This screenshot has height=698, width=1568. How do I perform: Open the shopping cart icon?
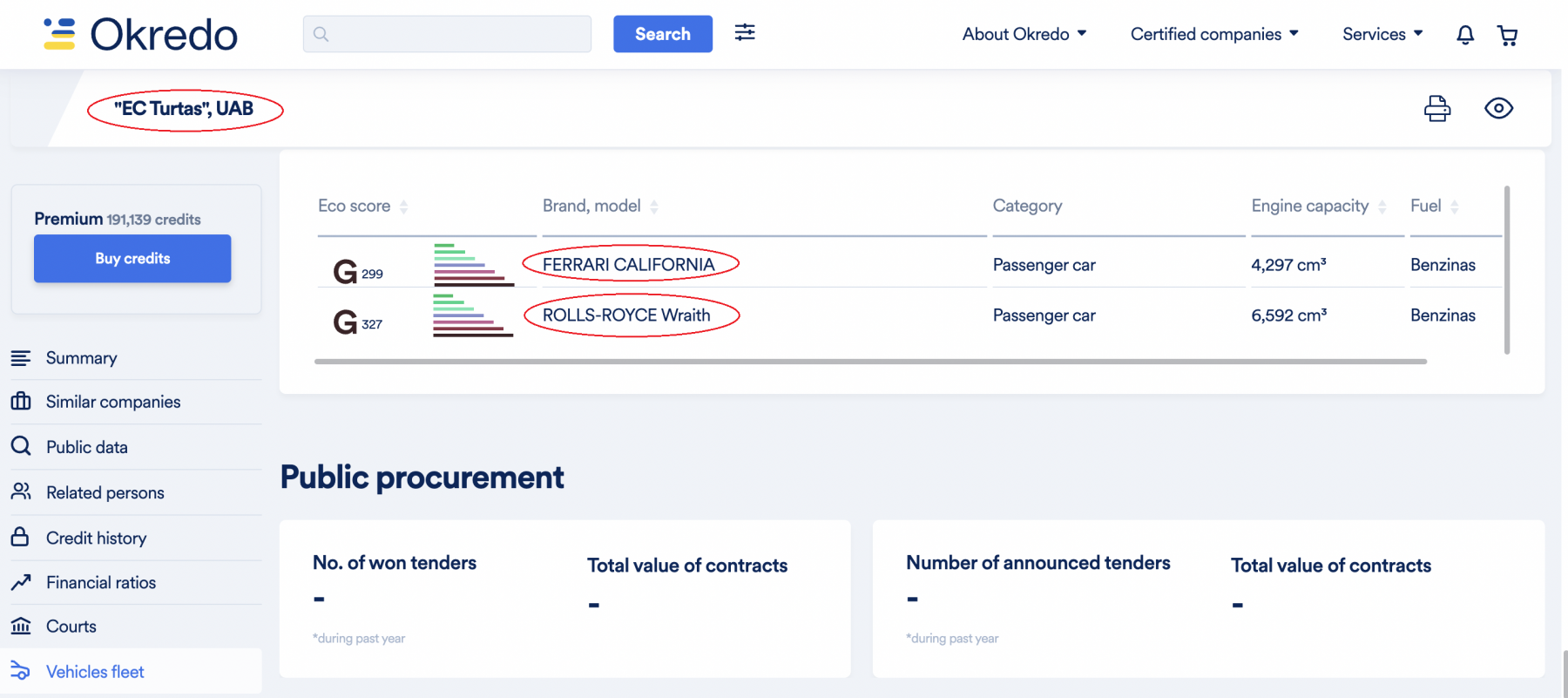pos(1507,35)
